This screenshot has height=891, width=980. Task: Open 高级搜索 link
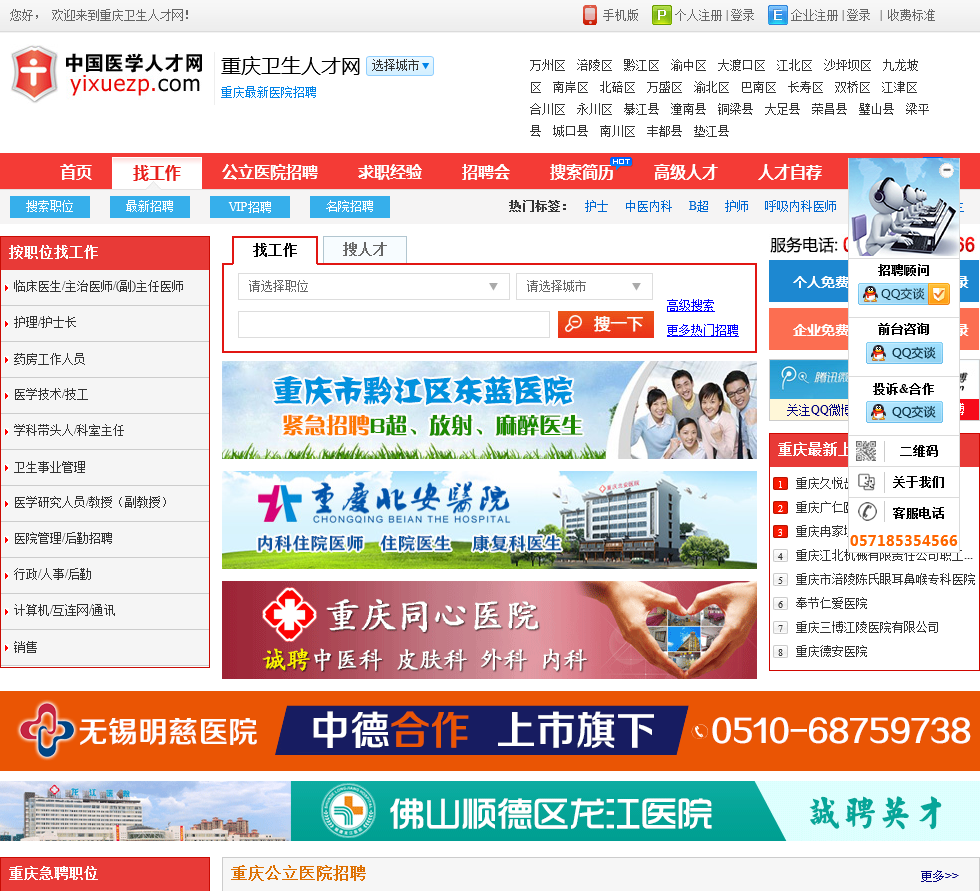pos(690,306)
